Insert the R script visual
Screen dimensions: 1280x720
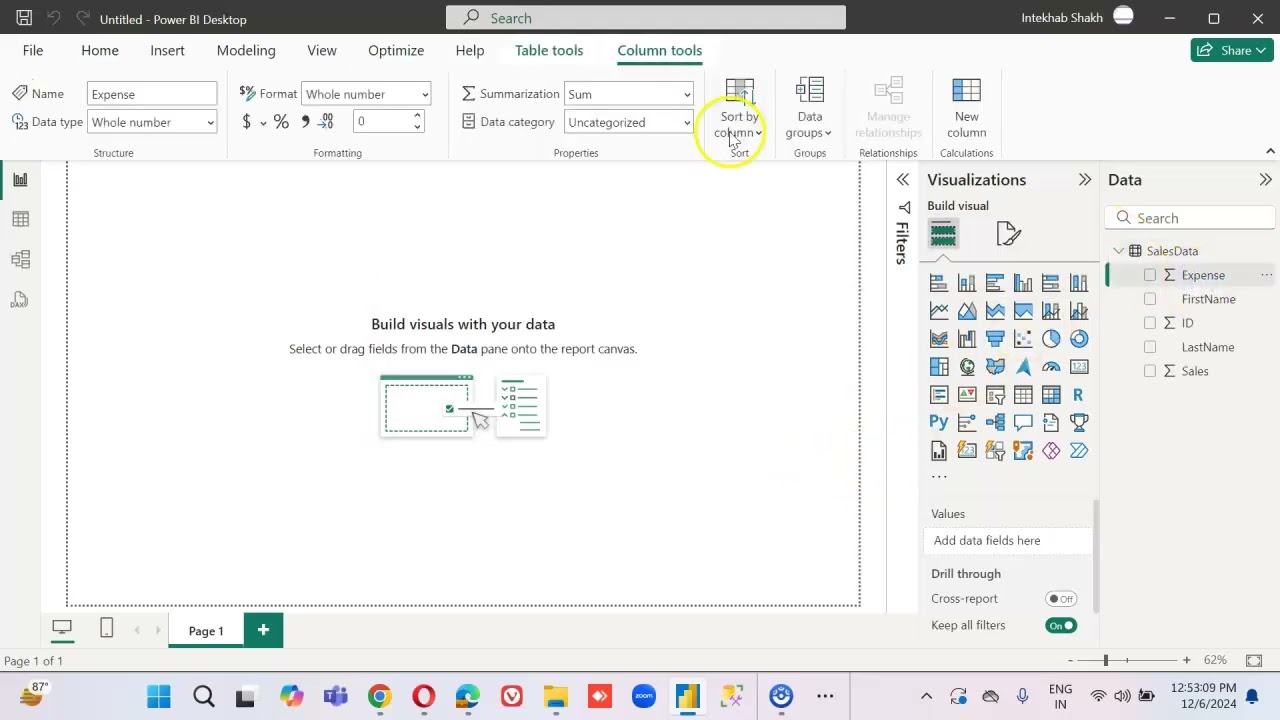point(1079,395)
